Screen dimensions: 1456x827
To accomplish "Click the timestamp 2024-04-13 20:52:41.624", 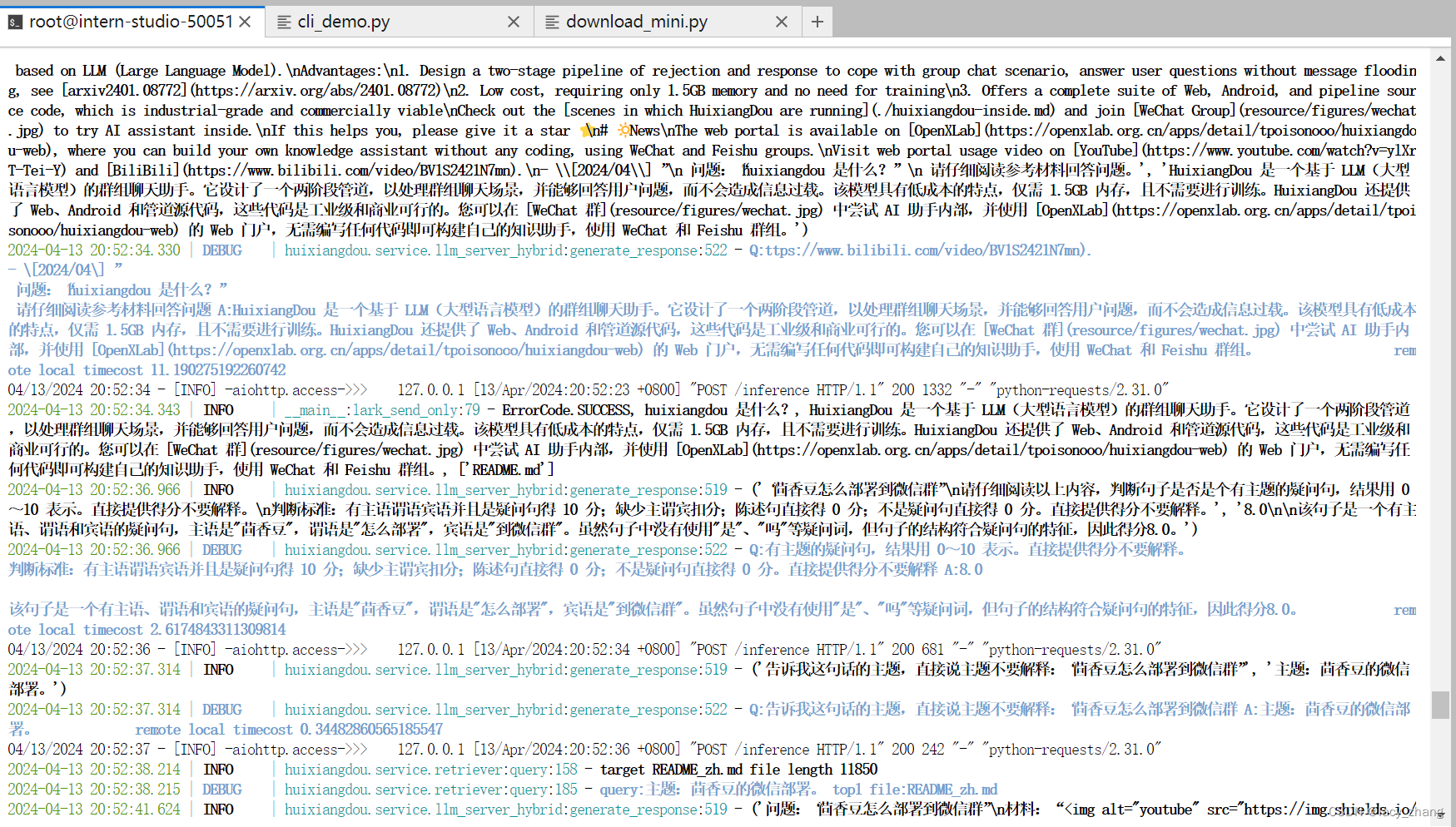I will [x=94, y=810].
